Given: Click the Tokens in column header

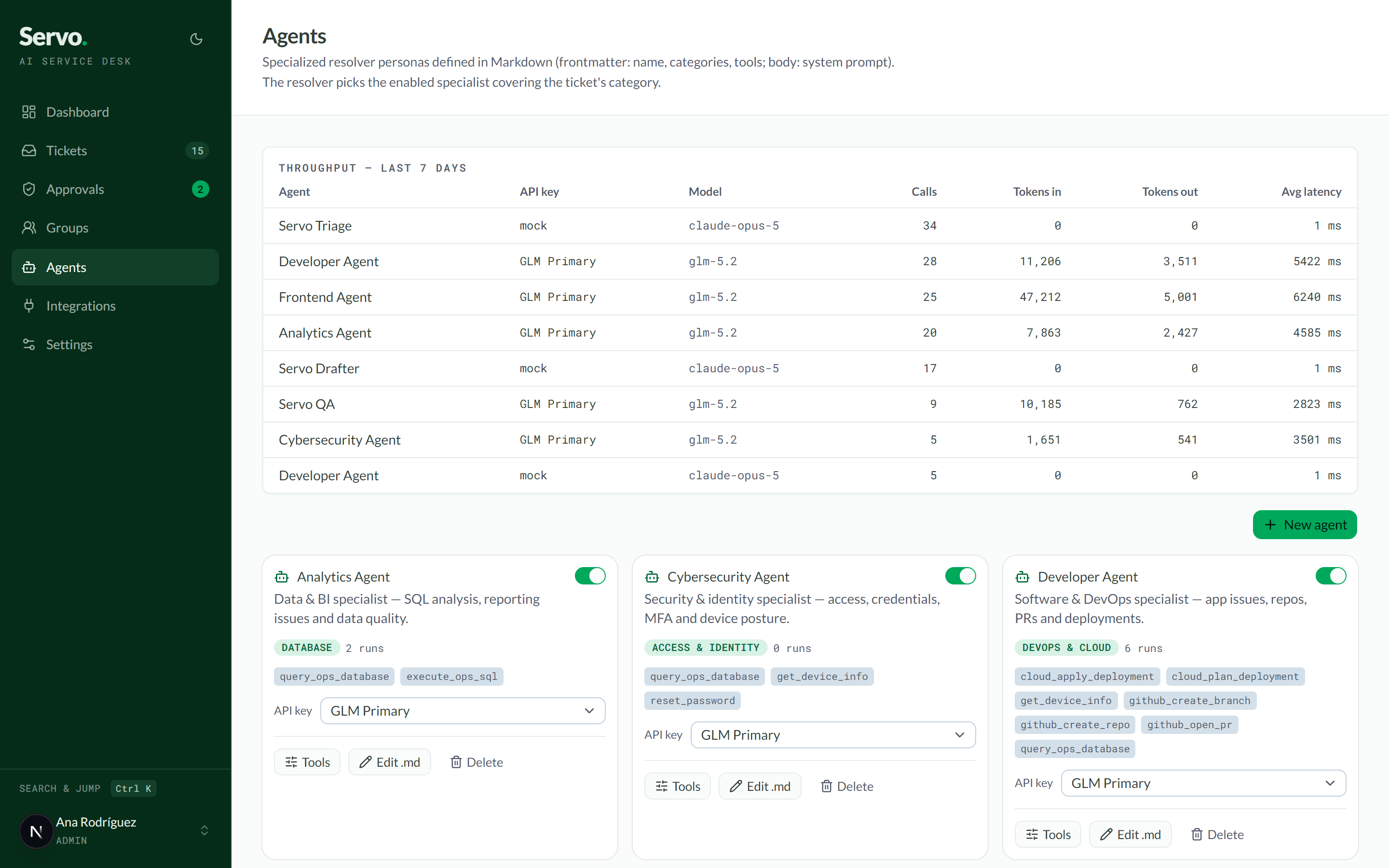Looking at the screenshot, I should click(x=1036, y=192).
